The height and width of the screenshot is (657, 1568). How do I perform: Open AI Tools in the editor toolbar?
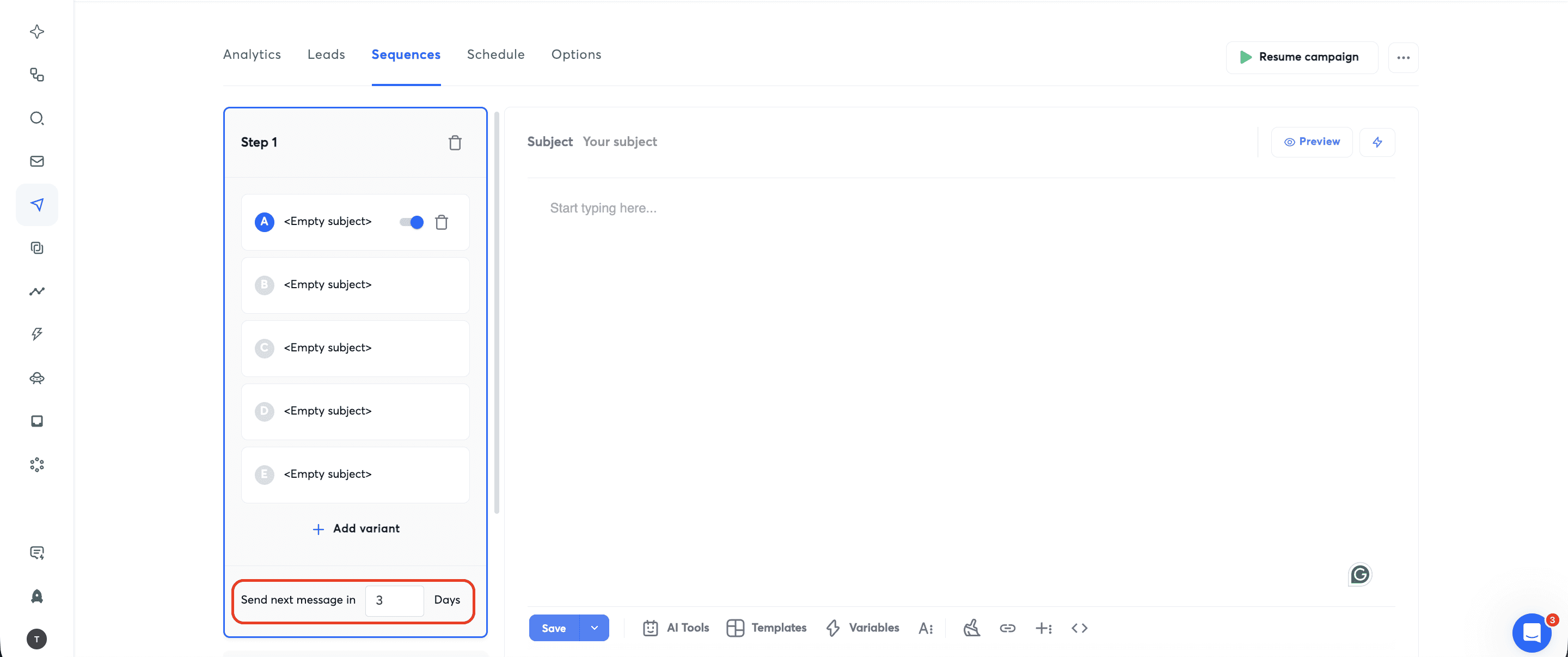[676, 628]
